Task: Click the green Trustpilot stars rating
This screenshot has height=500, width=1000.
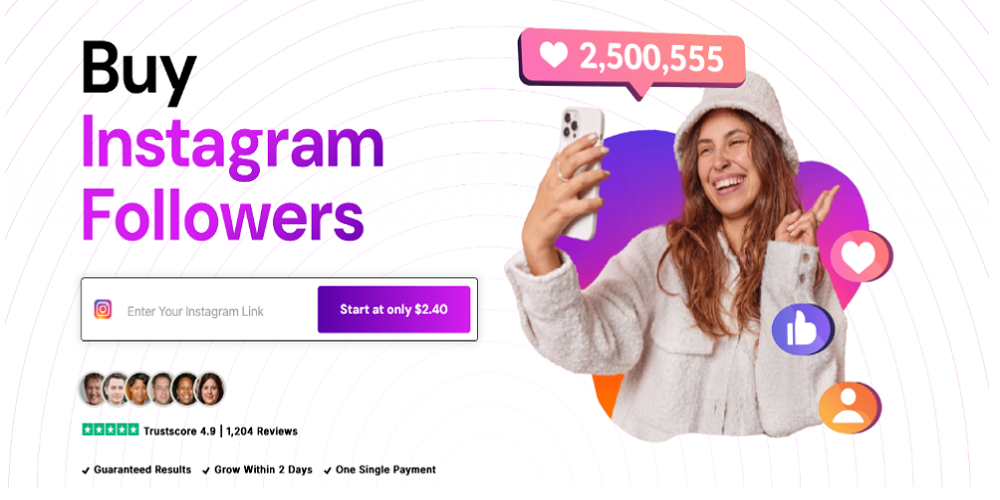Action: (110, 430)
